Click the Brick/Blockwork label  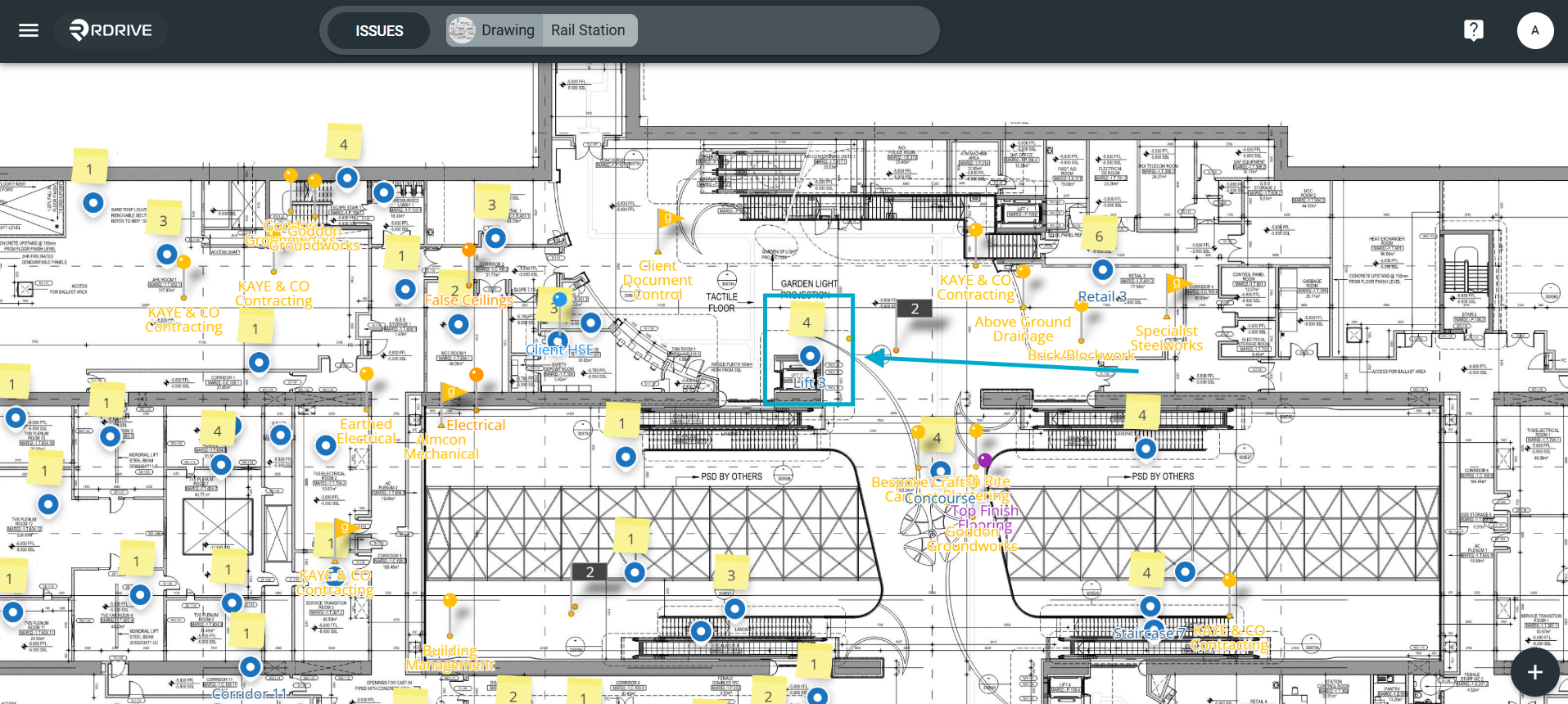pos(1081,355)
